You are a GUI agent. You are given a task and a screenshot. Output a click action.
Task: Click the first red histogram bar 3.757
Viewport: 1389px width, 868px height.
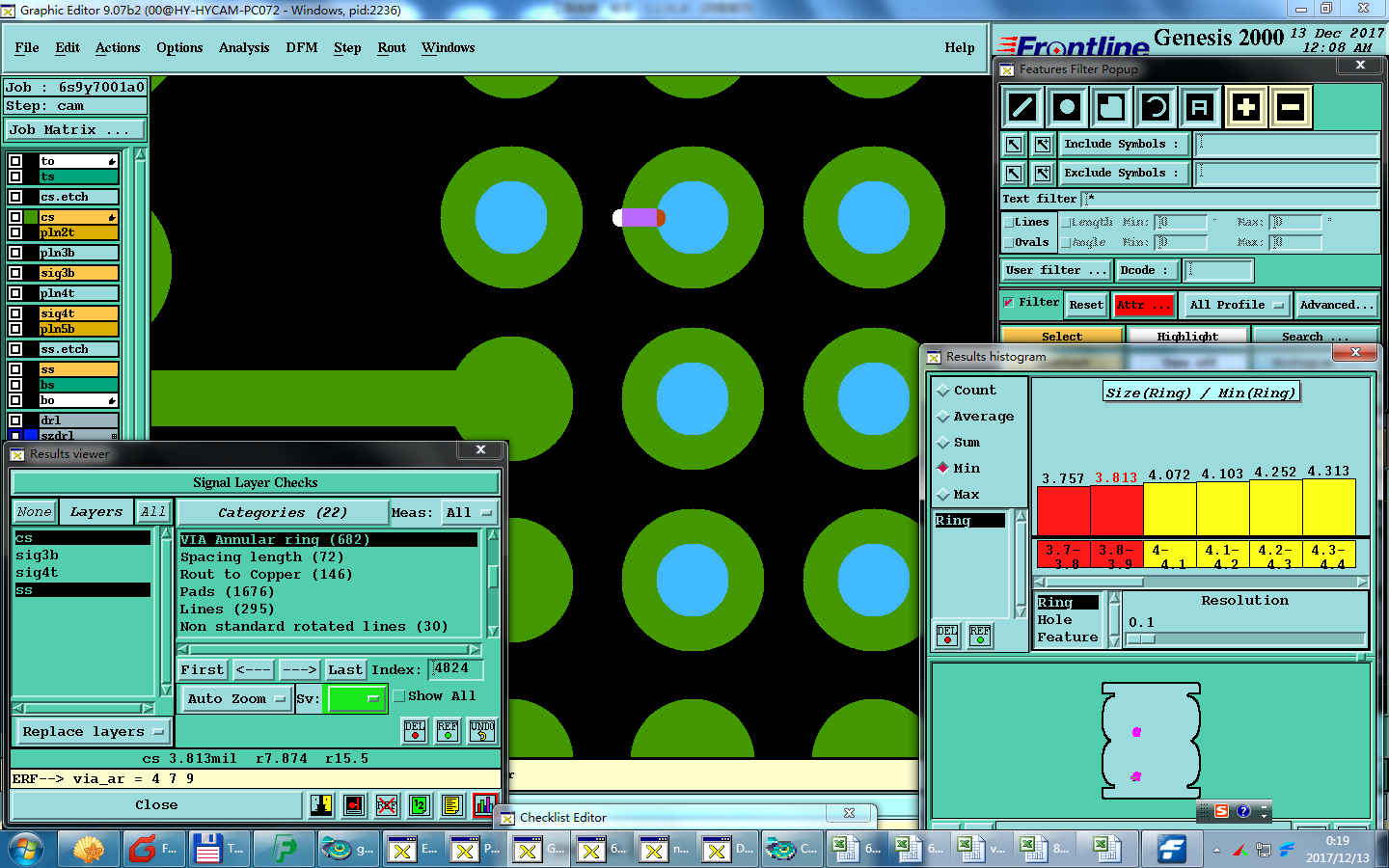tap(1063, 511)
